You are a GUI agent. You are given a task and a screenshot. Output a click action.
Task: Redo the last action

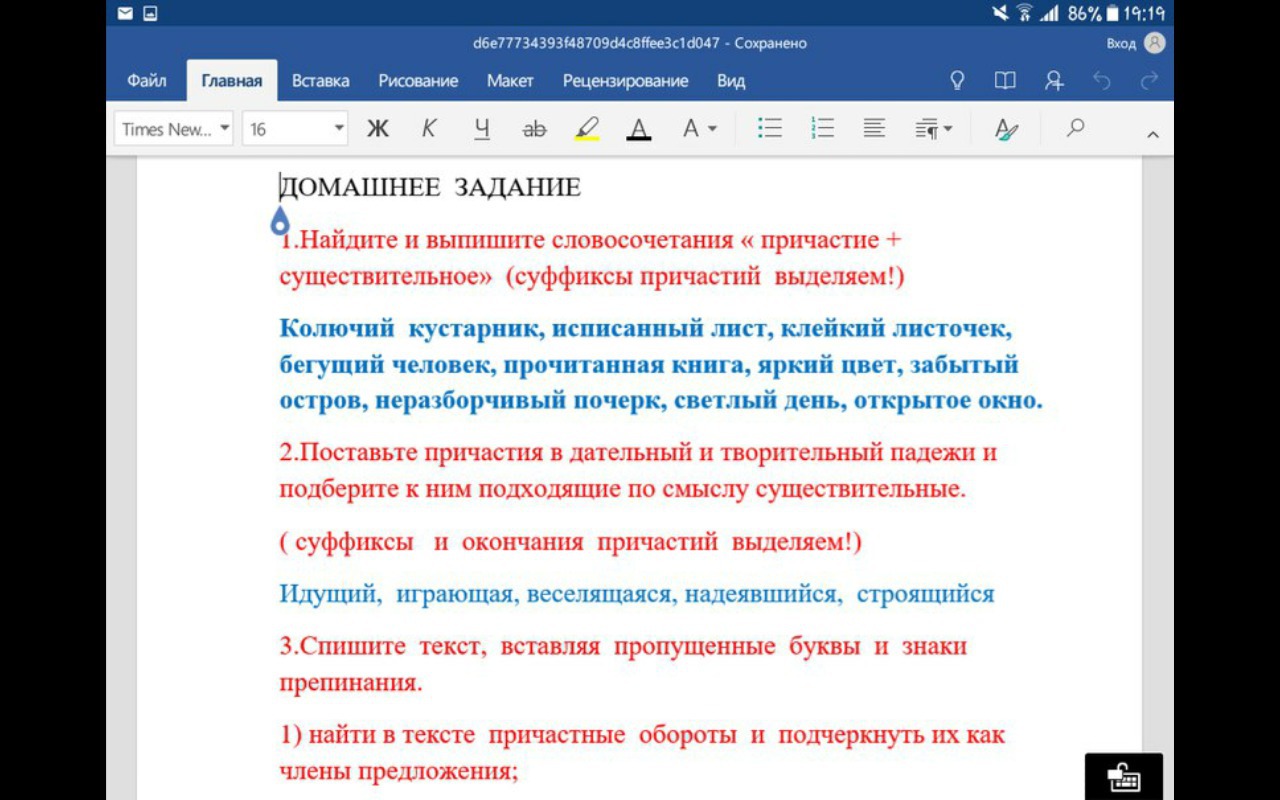coord(1150,80)
